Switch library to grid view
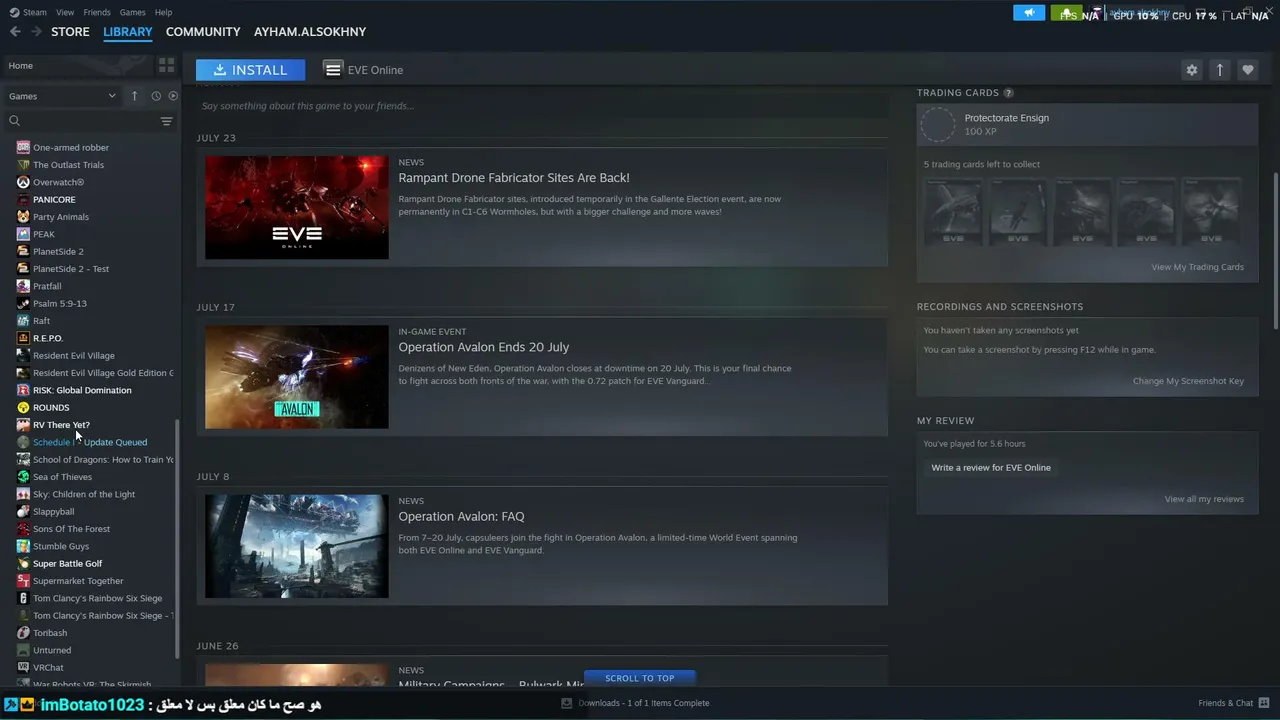The width and height of the screenshot is (1280, 720). click(x=166, y=65)
